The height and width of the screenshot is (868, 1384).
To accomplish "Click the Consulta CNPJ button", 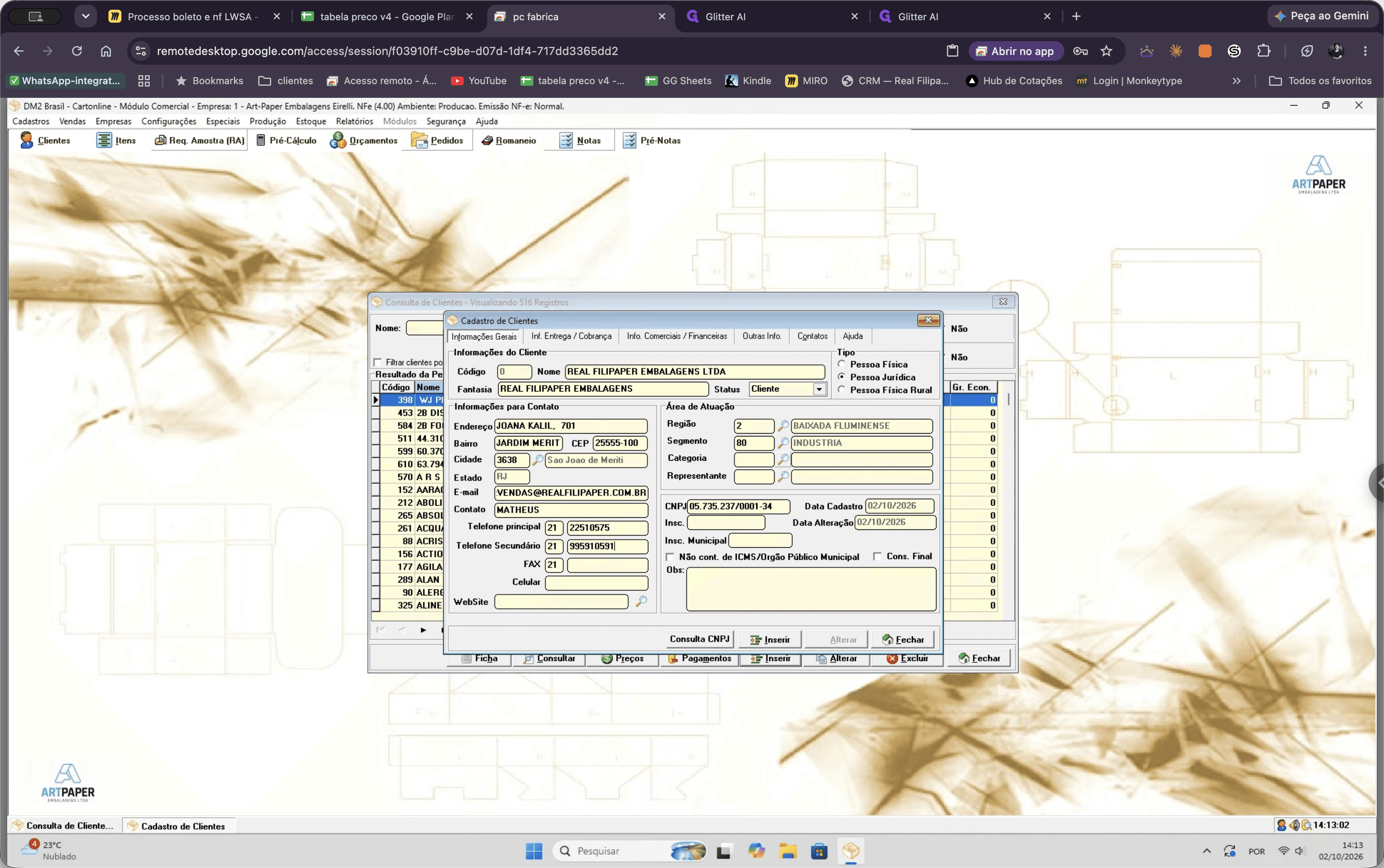I will pos(699,639).
